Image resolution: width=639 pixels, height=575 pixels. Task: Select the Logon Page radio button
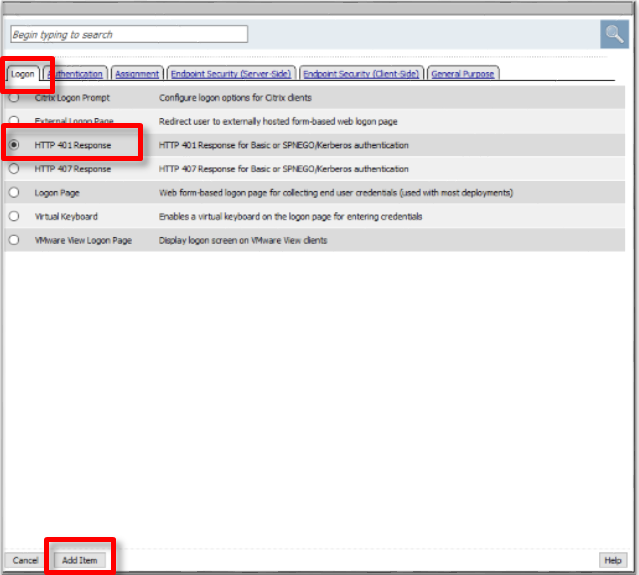click(x=14, y=192)
